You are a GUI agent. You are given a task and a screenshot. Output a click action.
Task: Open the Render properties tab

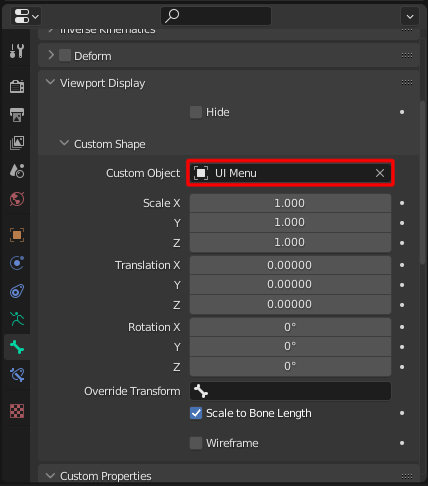coord(17,86)
